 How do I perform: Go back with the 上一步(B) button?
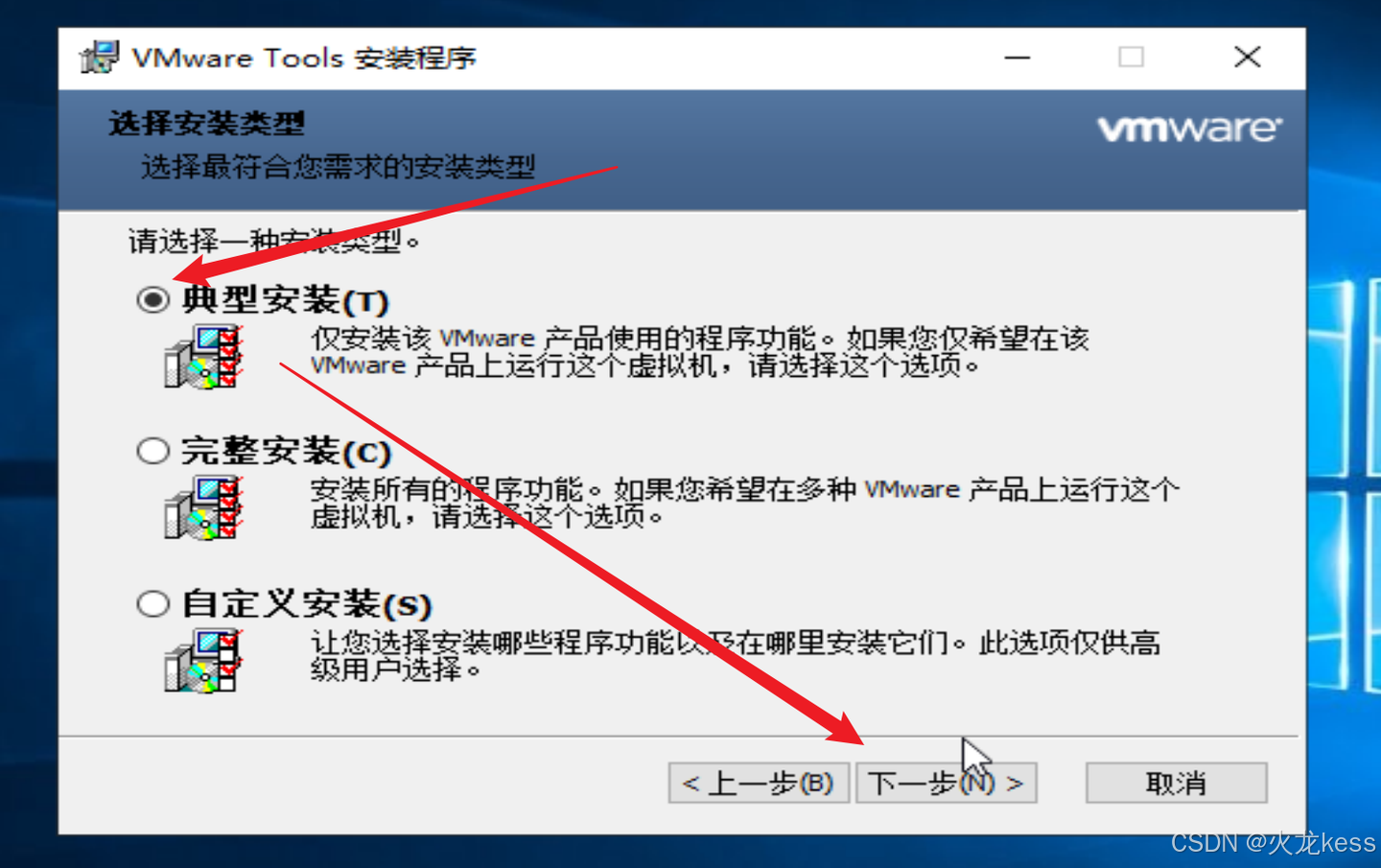pos(759,784)
